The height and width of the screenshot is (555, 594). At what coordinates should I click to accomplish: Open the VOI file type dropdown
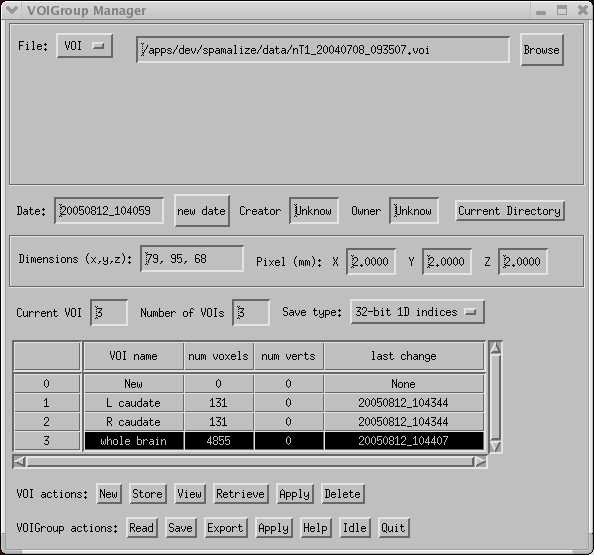tap(84, 46)
